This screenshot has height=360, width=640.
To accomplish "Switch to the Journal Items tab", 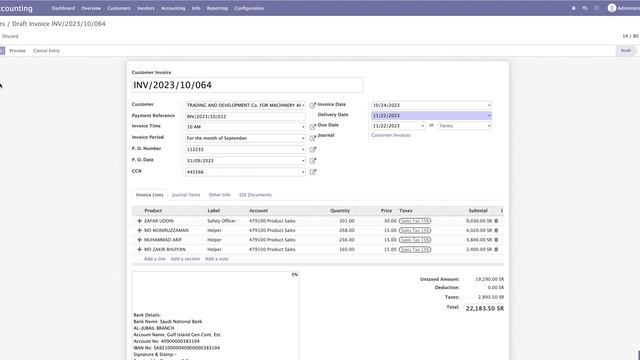I will 186,195.
